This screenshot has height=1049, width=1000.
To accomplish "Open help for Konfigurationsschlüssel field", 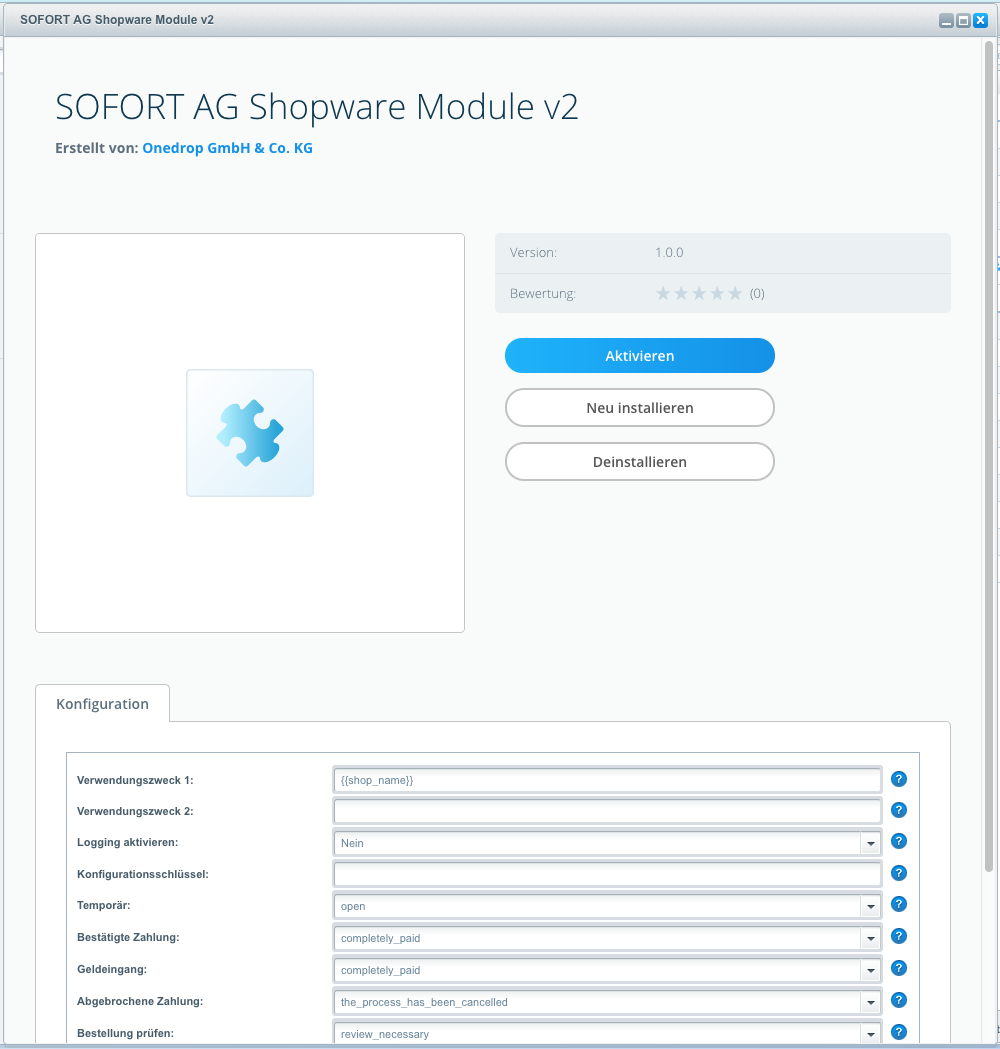I will [x=898, y=873].
